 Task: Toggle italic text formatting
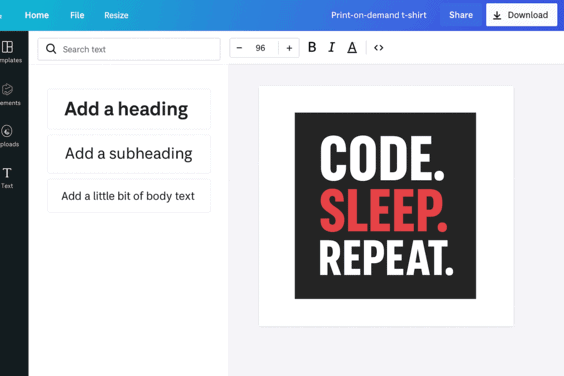[x=332, y=47]
